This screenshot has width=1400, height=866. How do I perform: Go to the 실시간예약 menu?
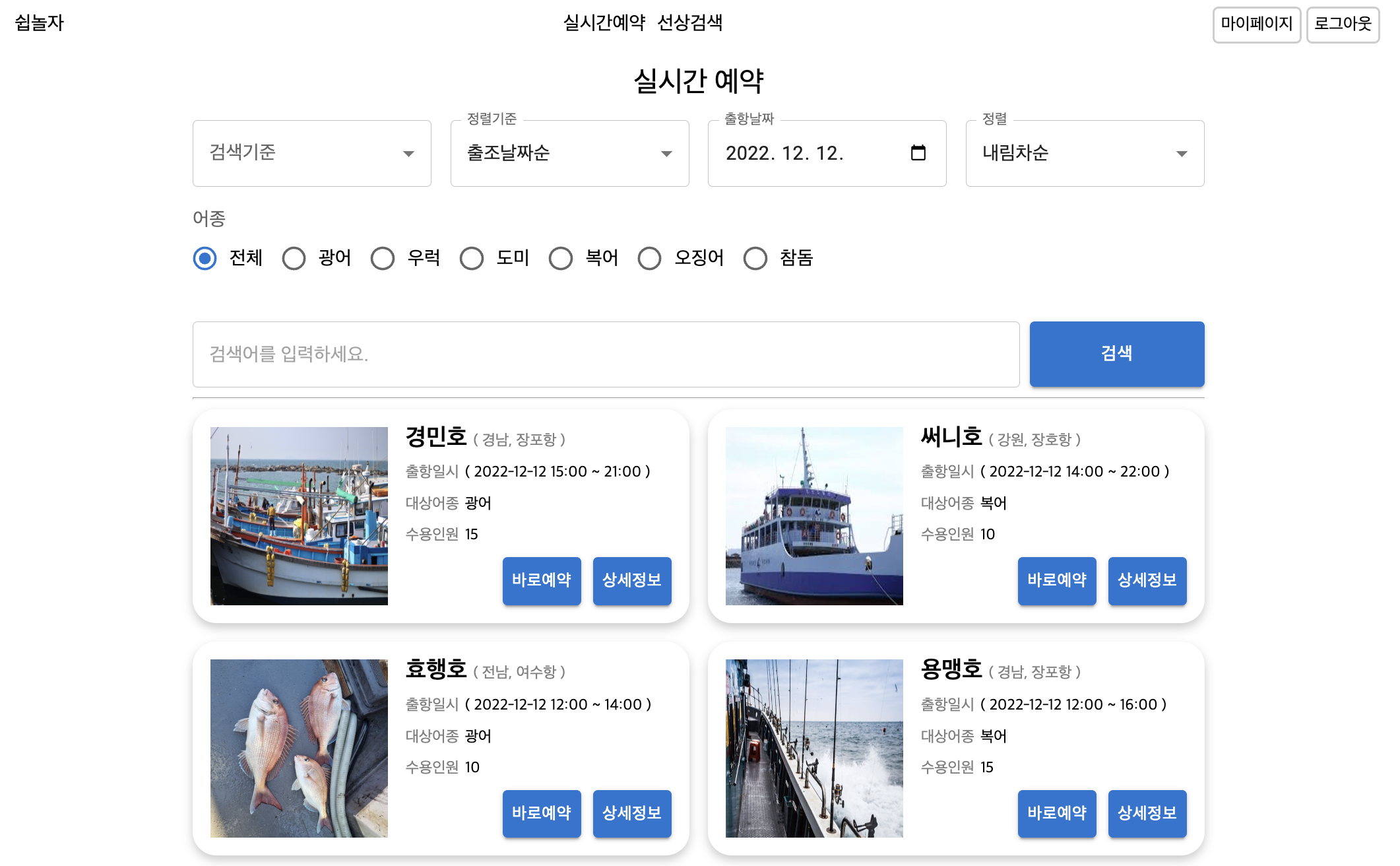tap(604, 23)
